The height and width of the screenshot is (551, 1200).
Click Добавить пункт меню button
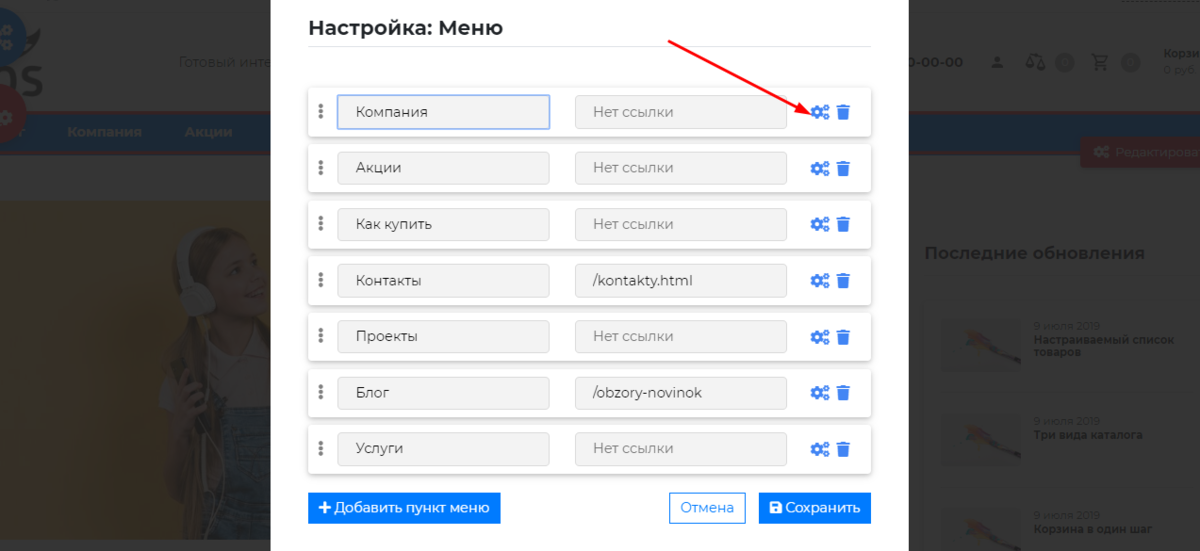point(404,508)
